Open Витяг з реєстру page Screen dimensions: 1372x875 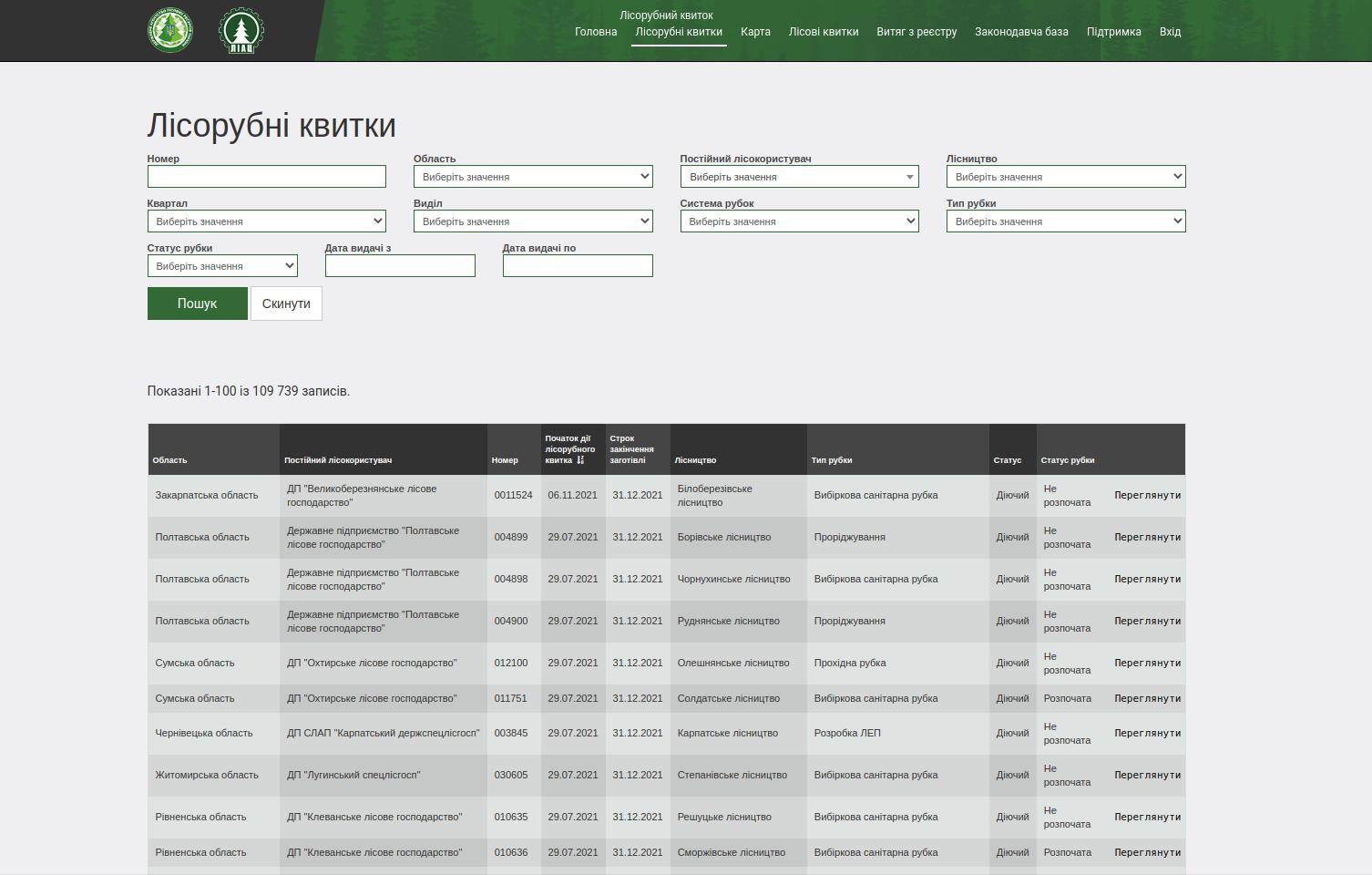pyautogui.click(x=916, y=32)
